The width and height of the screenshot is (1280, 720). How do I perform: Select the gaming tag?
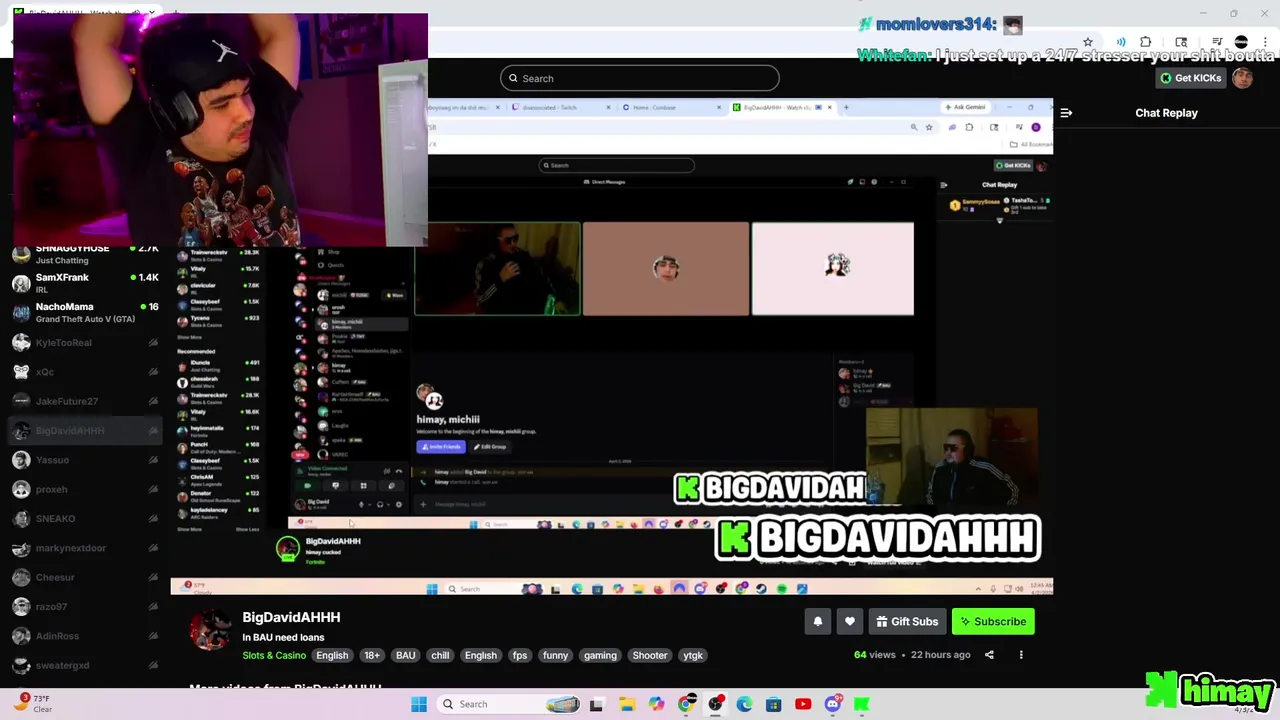[600, 656]
